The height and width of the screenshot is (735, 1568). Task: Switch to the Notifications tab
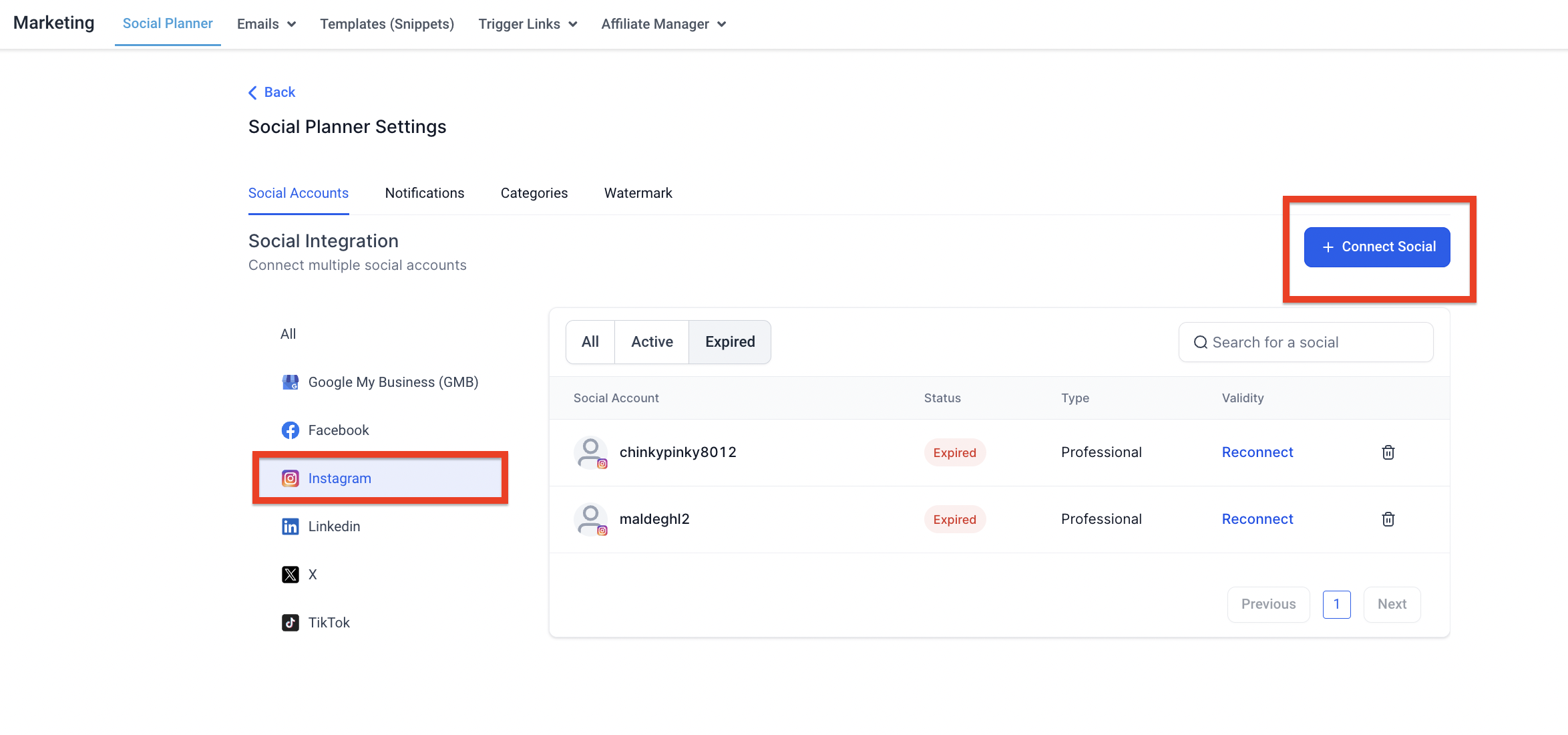point(425,193)
